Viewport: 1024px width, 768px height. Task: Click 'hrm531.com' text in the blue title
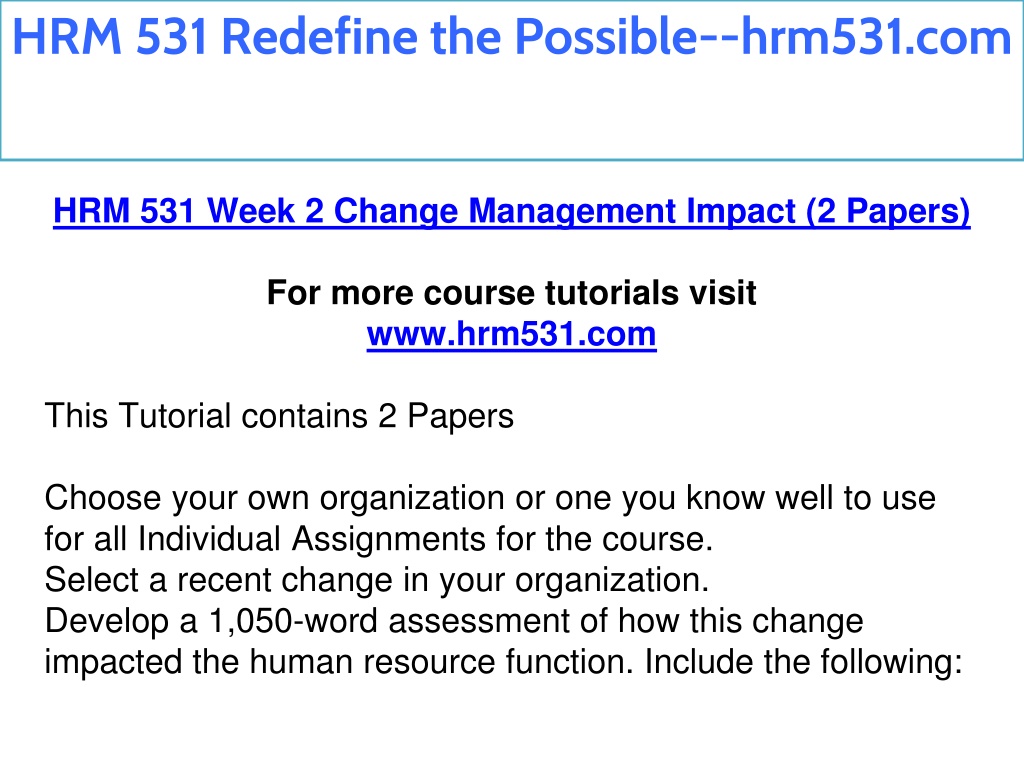[876, 37]
